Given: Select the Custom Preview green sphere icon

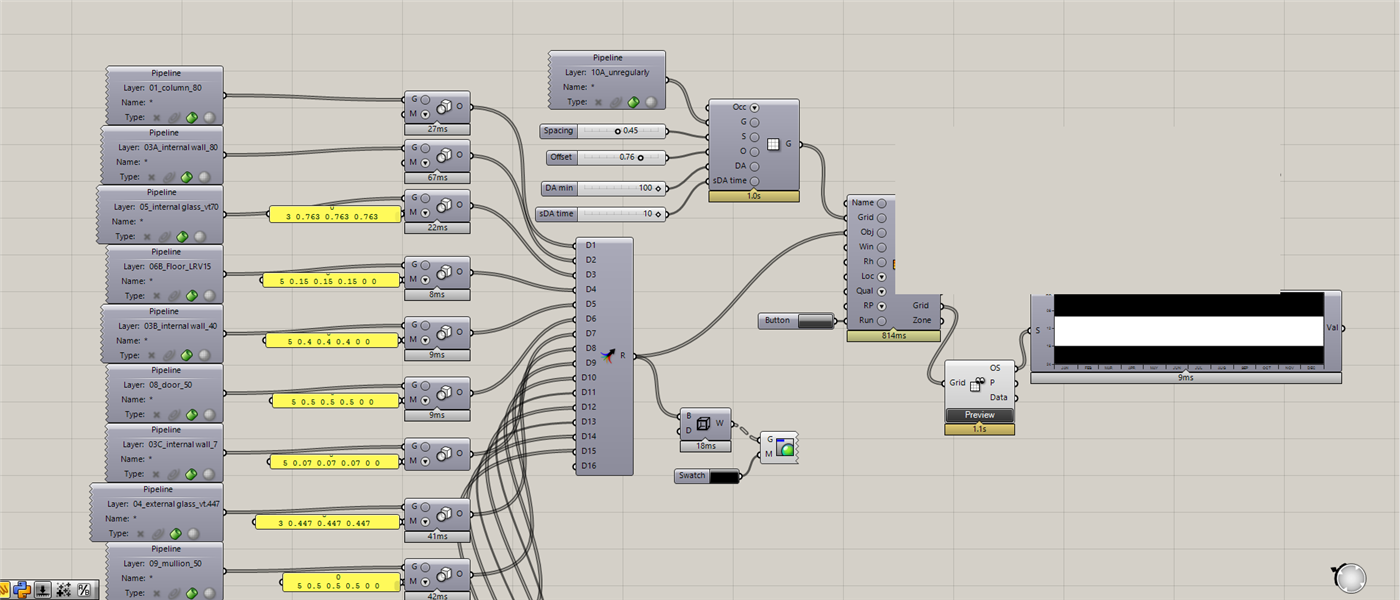Looking at the screenshot, I should pyautogui.click(x=786, y=447).
